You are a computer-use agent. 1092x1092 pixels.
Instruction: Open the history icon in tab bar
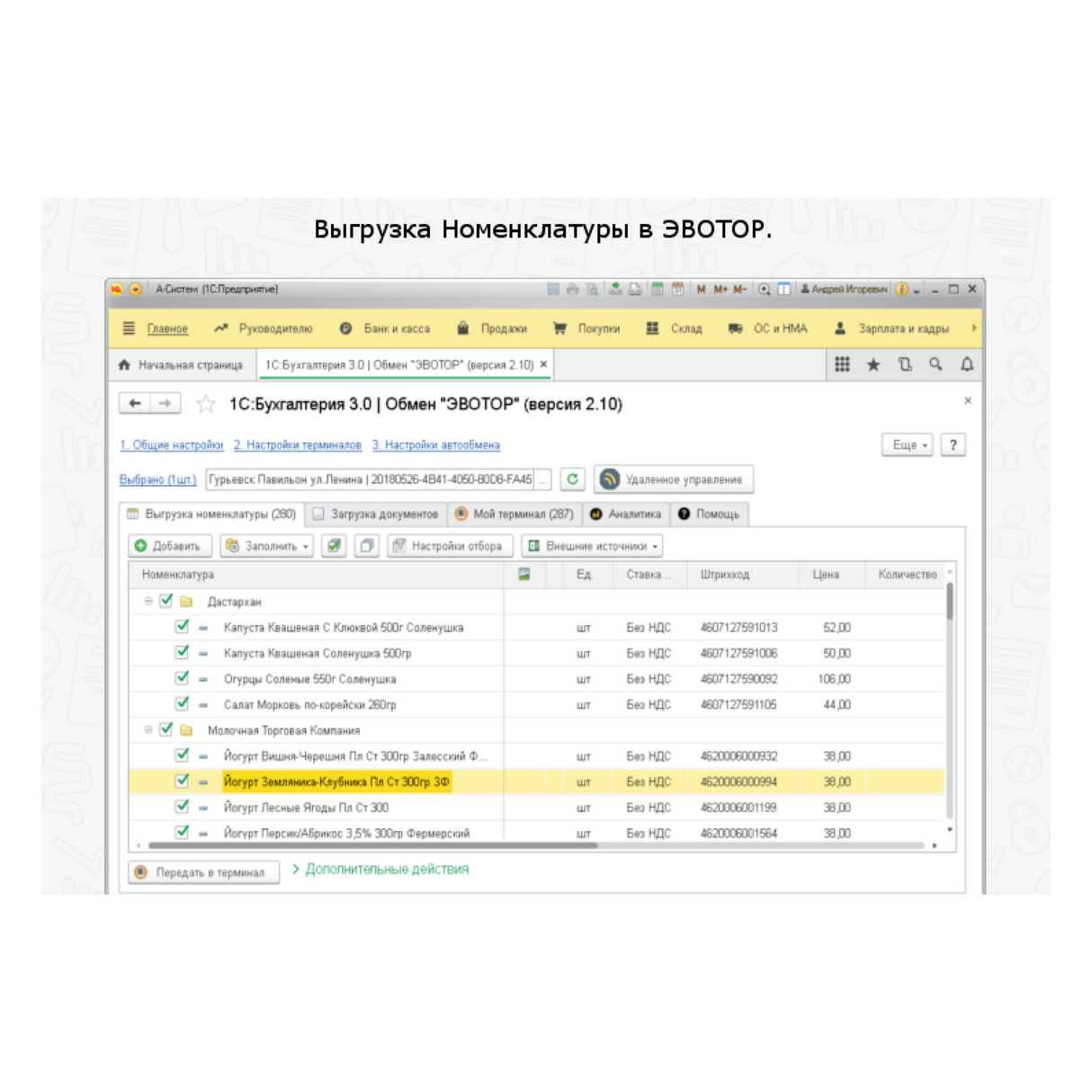point(905,364)
